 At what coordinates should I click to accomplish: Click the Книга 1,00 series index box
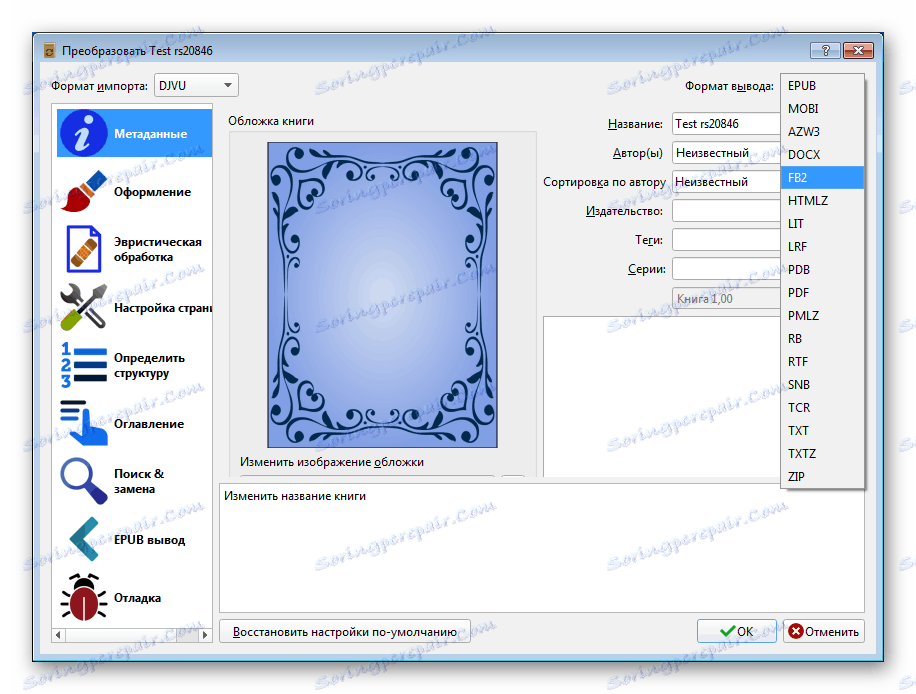point(726,299)
